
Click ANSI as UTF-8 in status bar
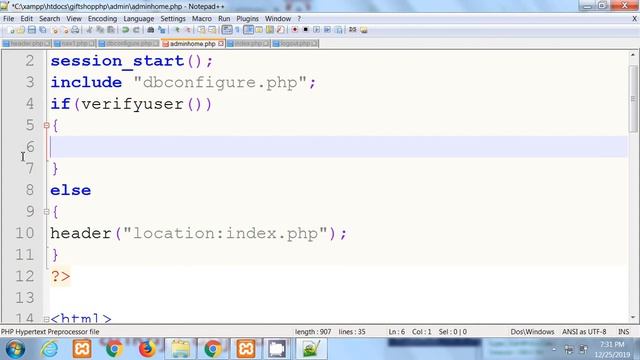[584, 332]
